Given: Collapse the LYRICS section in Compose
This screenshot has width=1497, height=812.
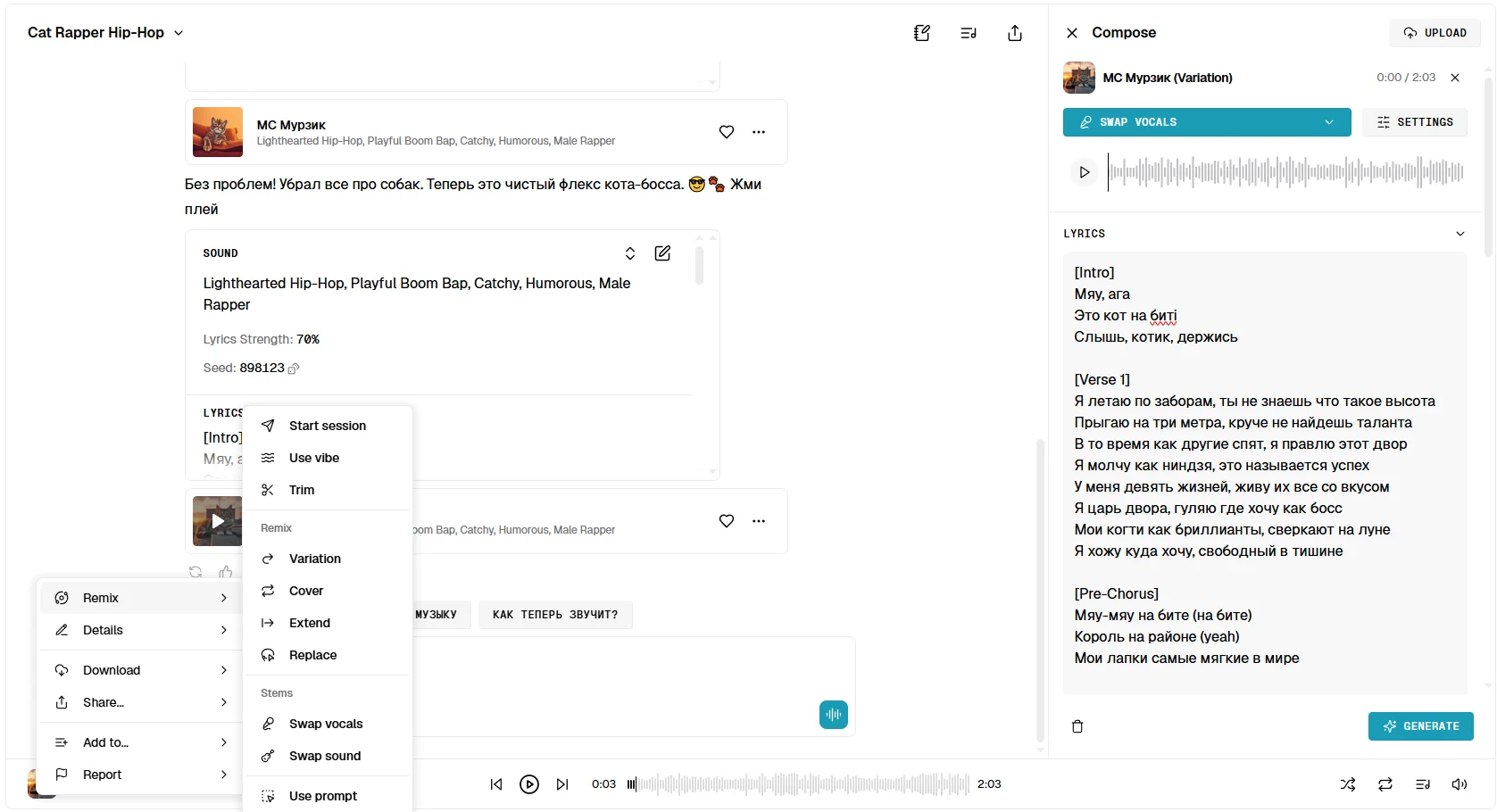Looking at the screenshot, I should click(x=1460, y=234).
